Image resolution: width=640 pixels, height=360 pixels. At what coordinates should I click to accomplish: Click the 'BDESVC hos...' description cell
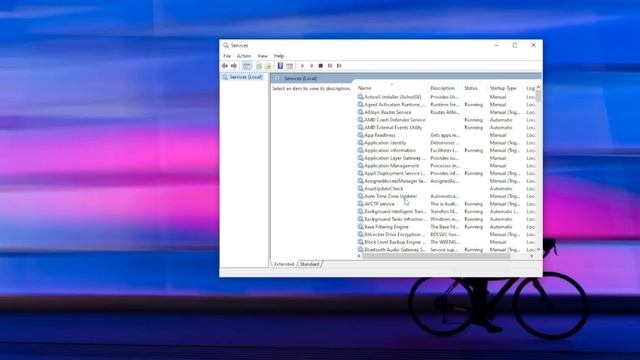(445, 234)
